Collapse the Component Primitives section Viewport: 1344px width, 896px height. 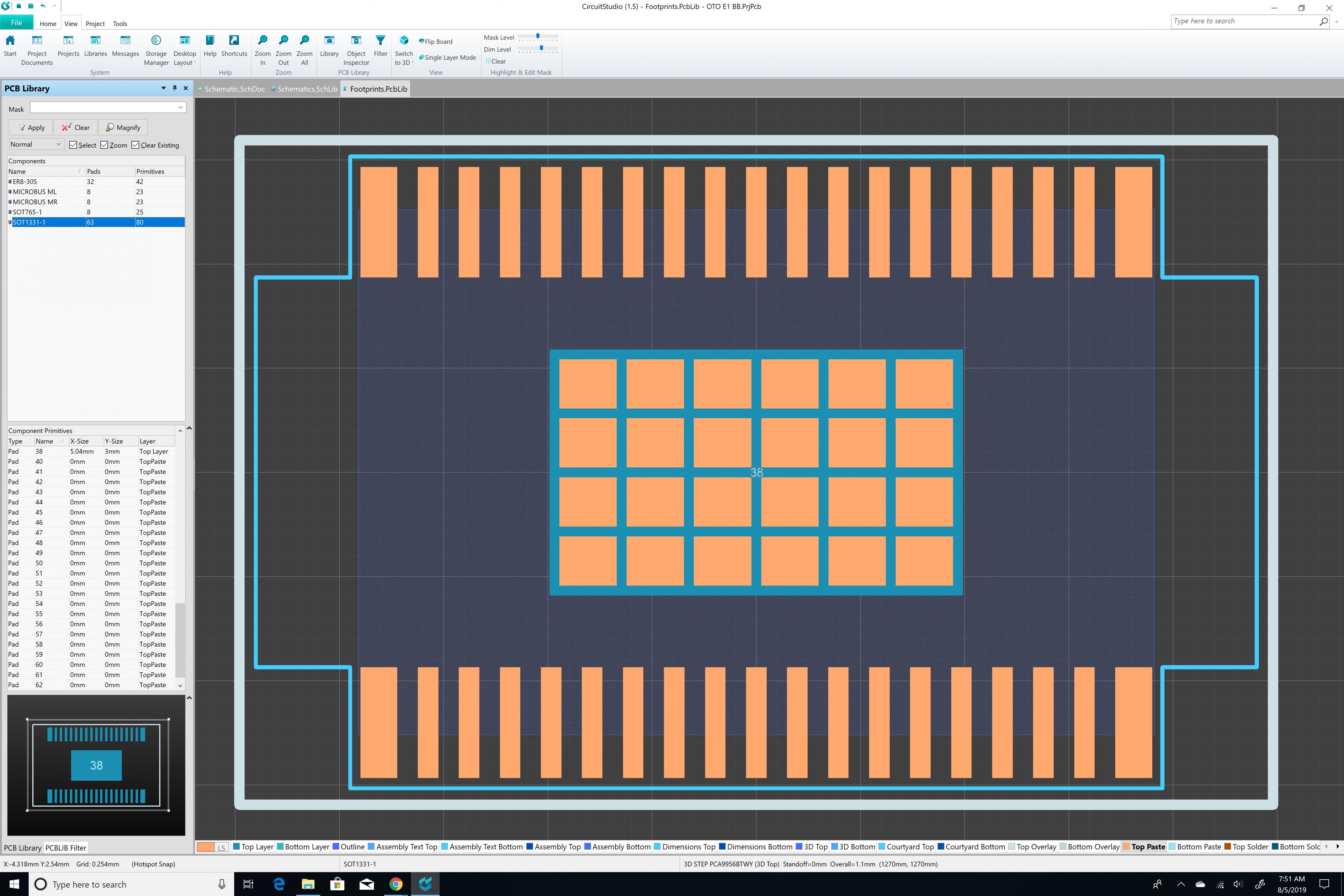189,428
